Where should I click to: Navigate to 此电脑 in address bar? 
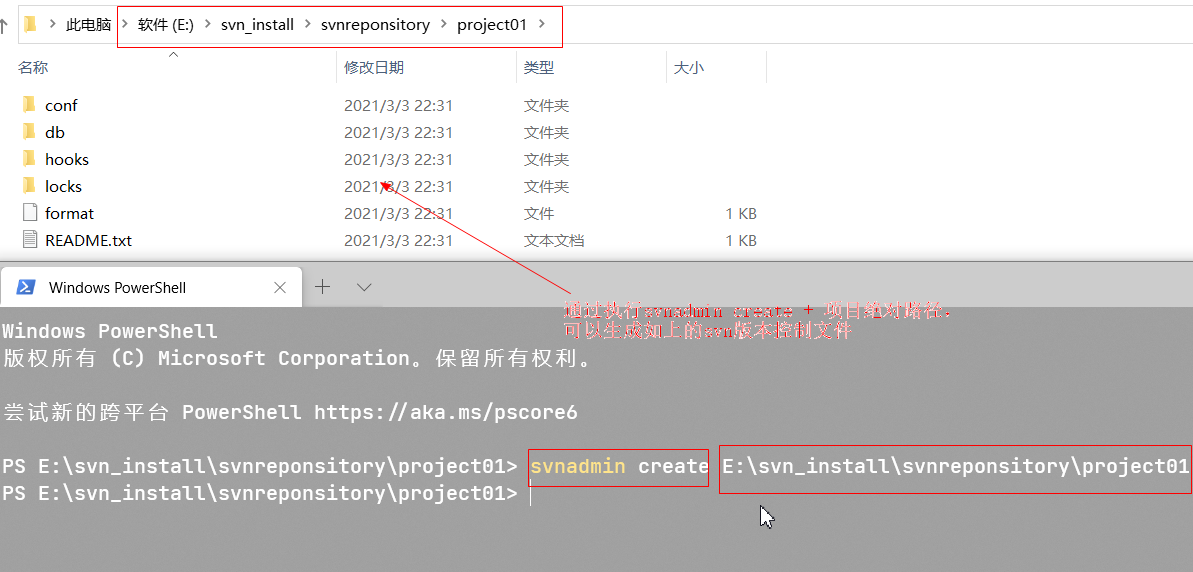coord(88,25)
